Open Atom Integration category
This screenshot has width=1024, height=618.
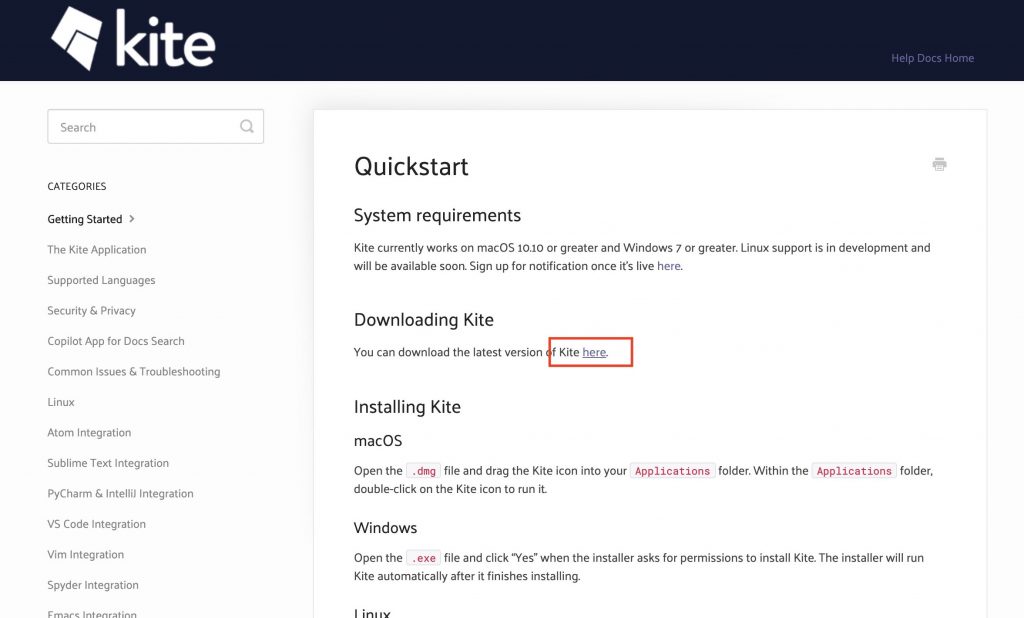[x=89, y=432]
